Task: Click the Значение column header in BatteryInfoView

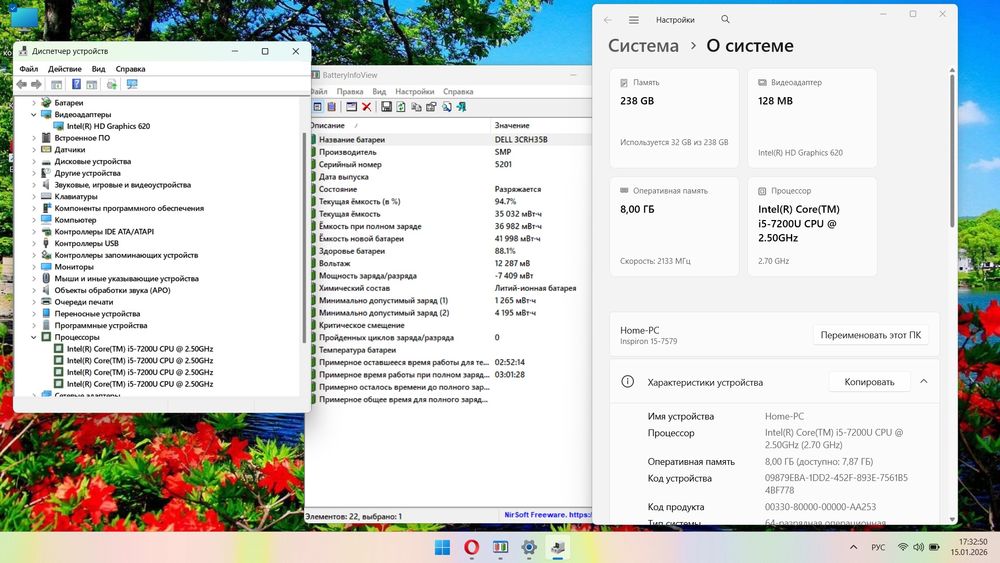Action: pyautogui.click(x=541, y=126)
